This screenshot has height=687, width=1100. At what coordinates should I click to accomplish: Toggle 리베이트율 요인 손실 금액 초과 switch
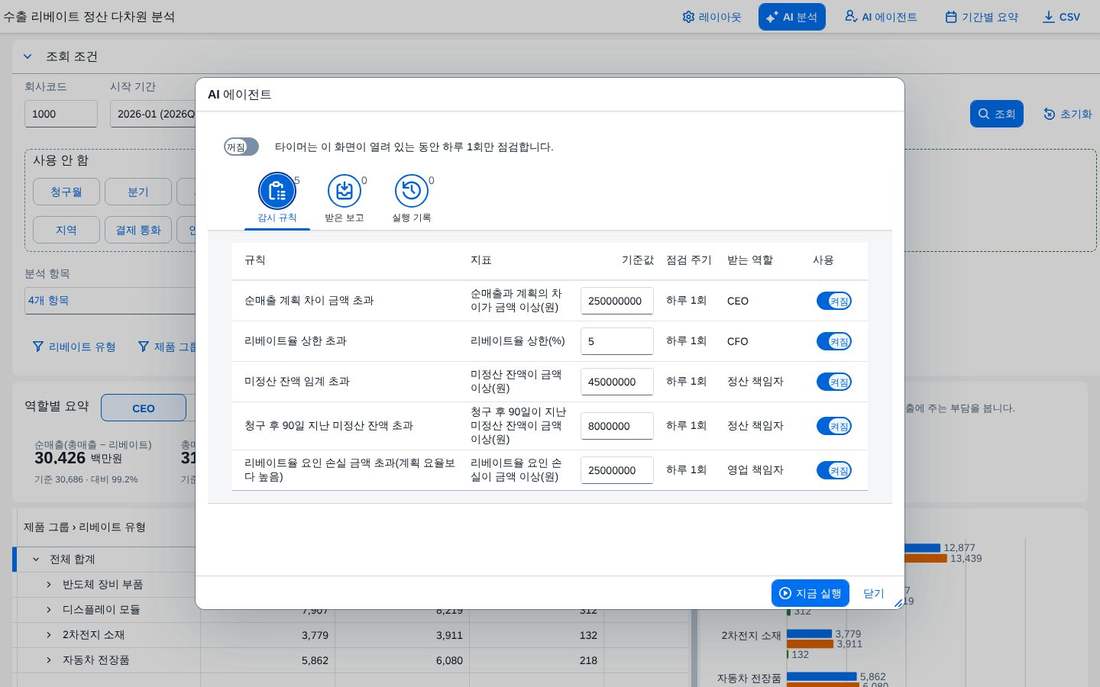[834, 470]
